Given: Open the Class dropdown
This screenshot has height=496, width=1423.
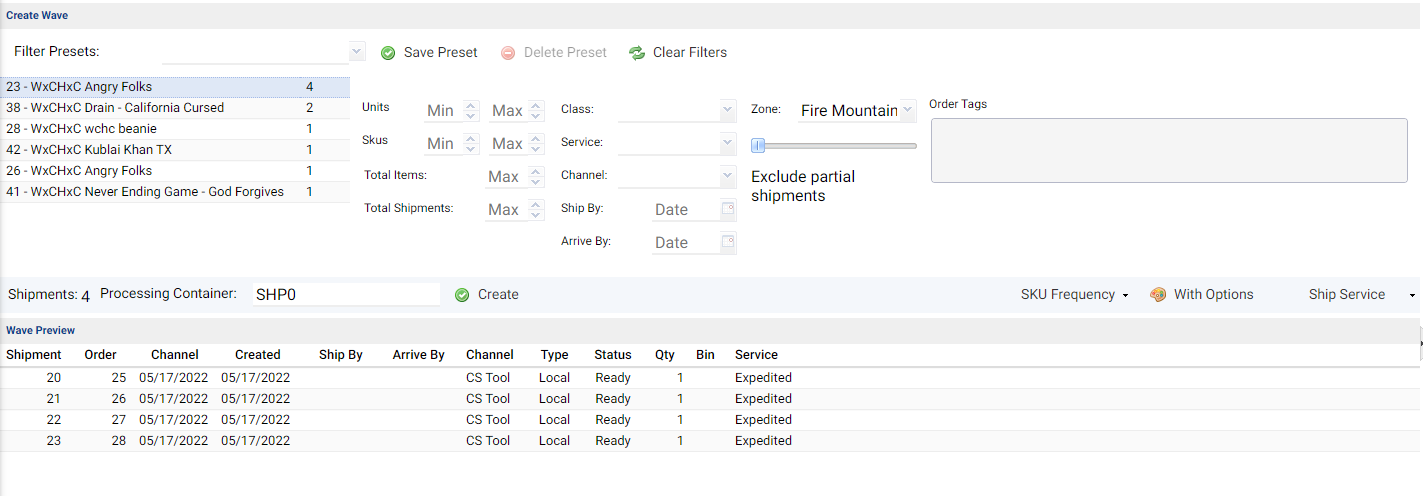Looking at the screenshot, I should click(728, 110).
